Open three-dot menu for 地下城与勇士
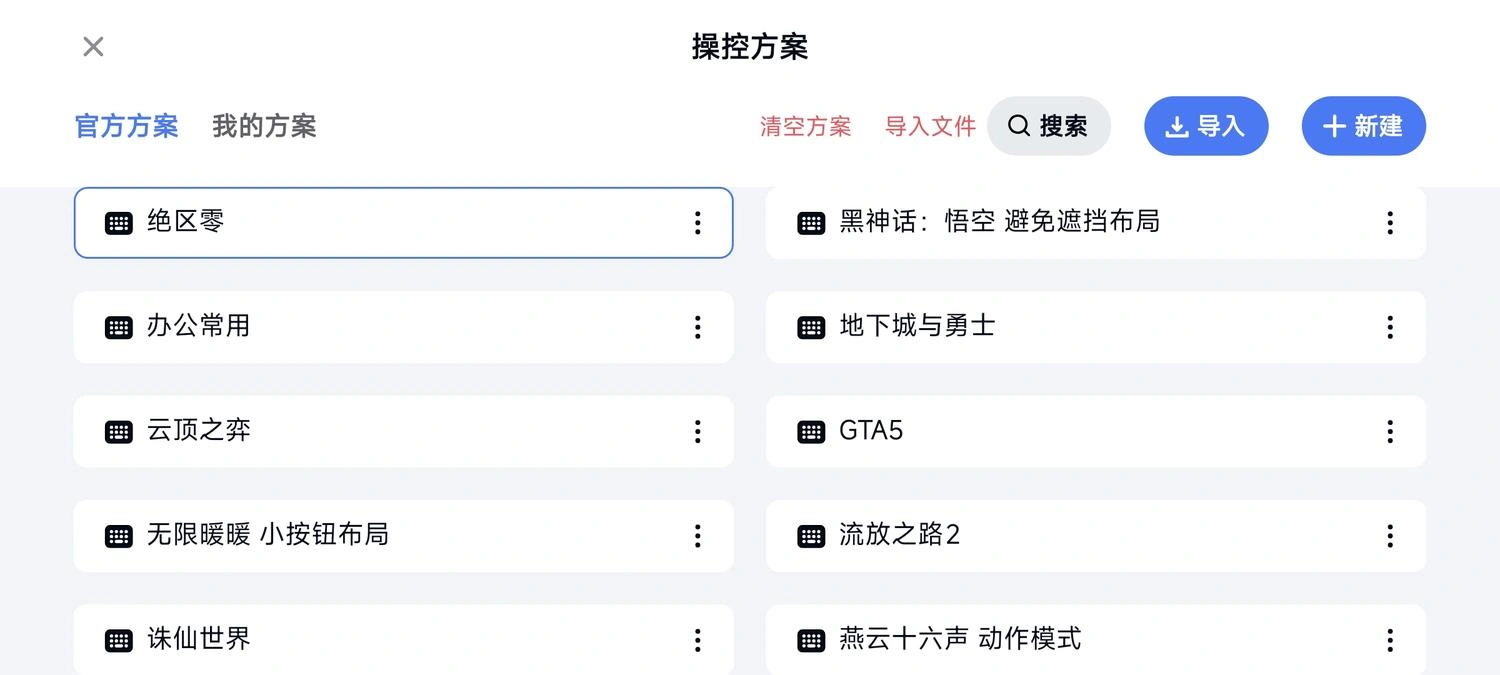Screen dimensions: 1500x675 point(1390,327)
